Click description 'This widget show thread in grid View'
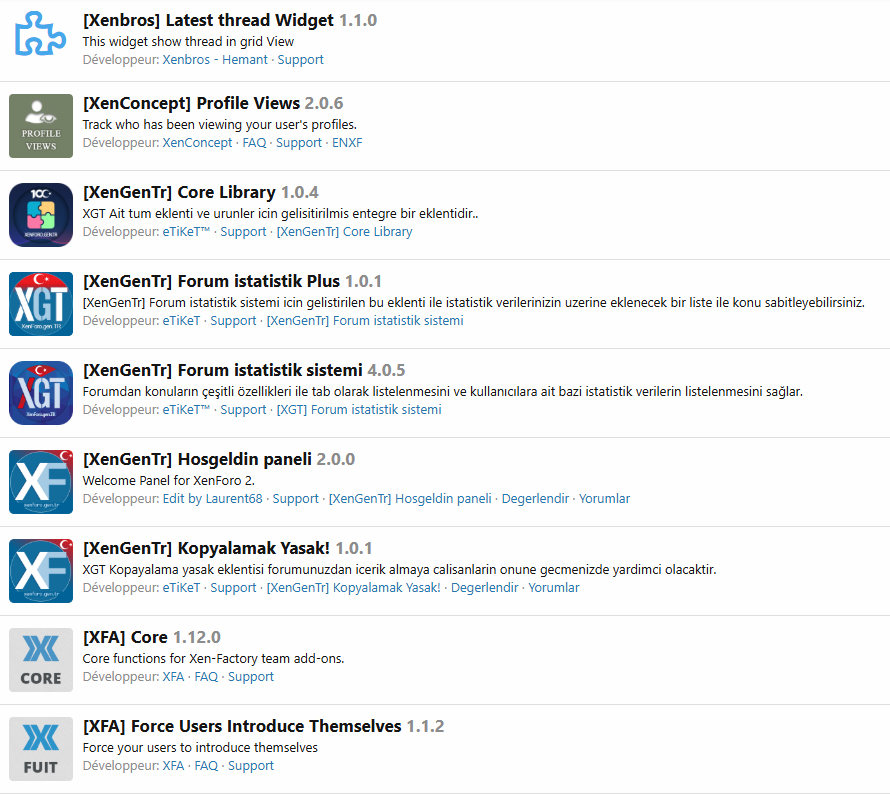 [x=188, y=42]
